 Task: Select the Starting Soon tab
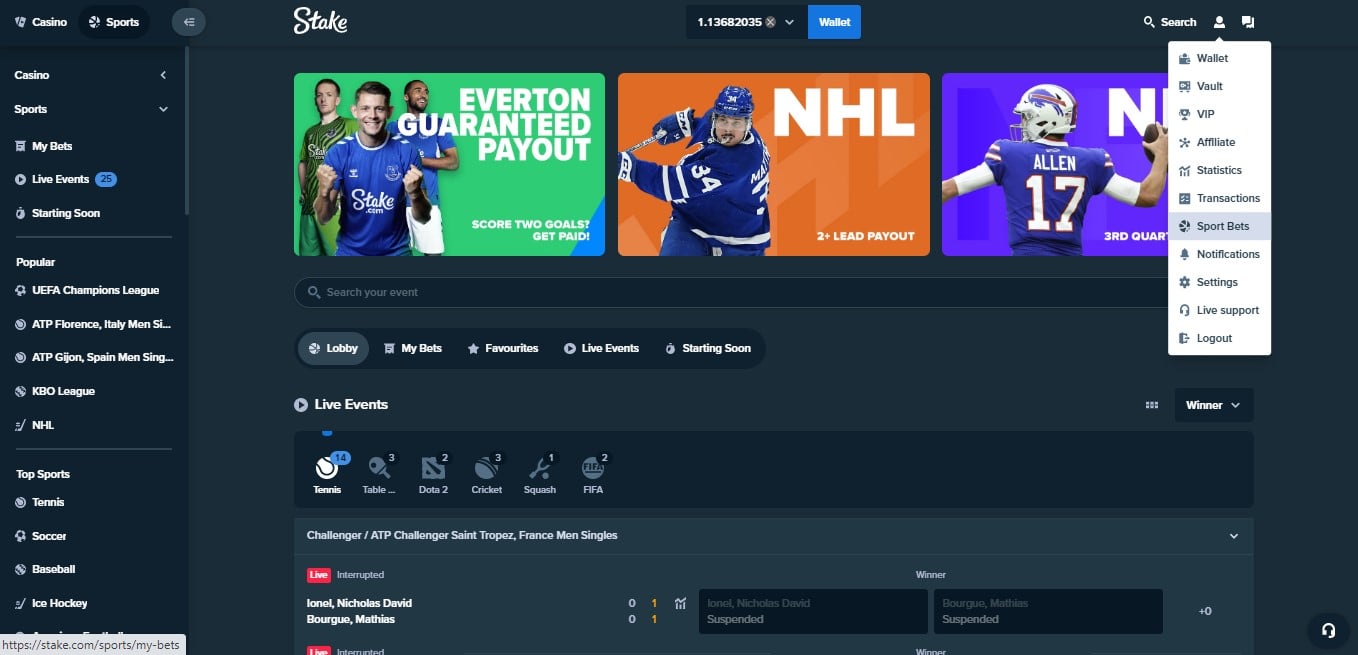pos(707,348)
